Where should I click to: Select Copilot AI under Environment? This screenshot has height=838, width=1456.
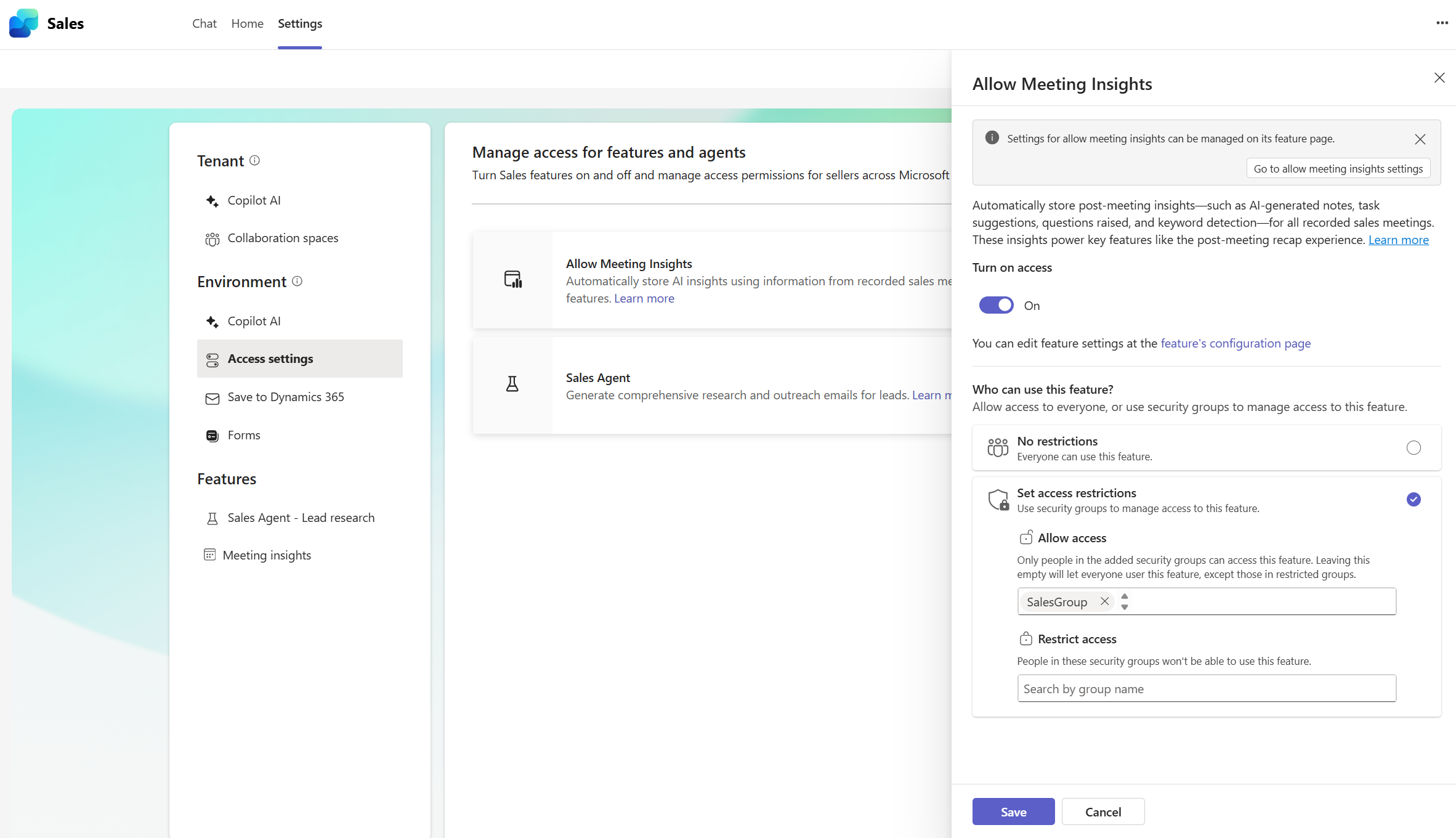pos(254,320)
